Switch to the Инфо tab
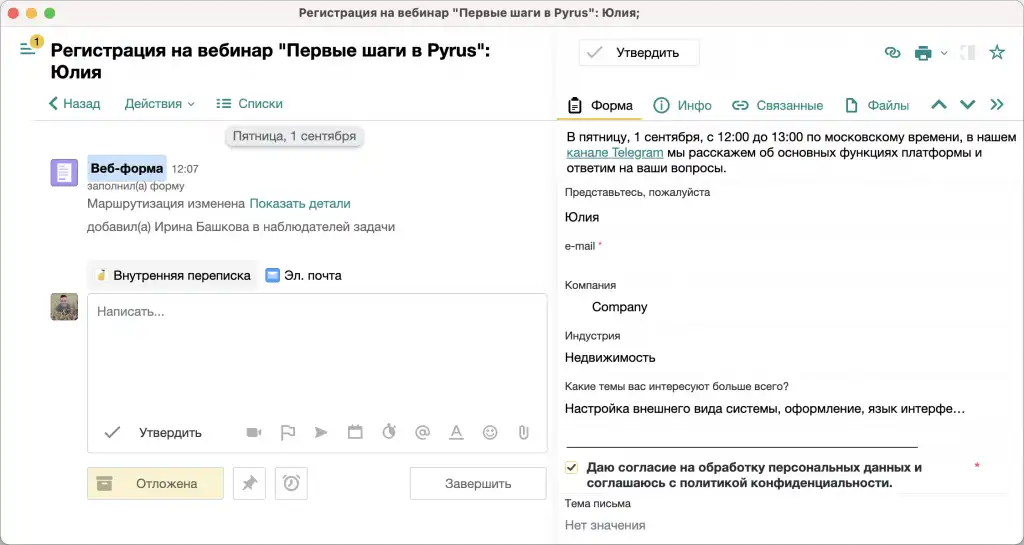 pyautogui.click(x=682, y=105)
